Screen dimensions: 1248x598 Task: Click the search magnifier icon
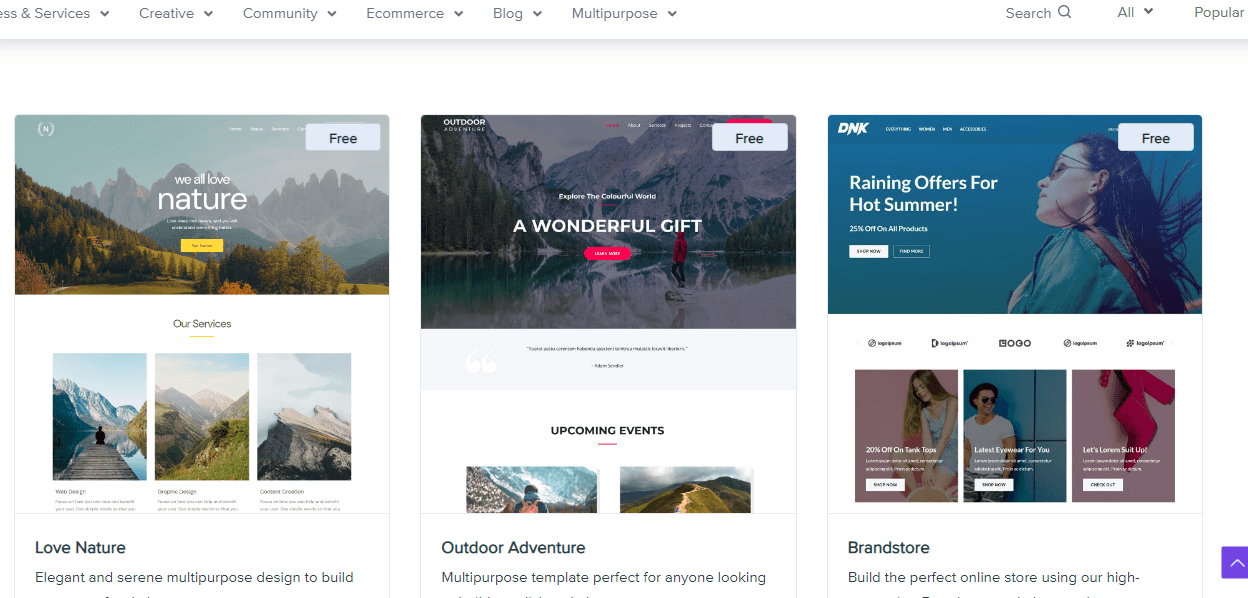[x=1064, y=13]
